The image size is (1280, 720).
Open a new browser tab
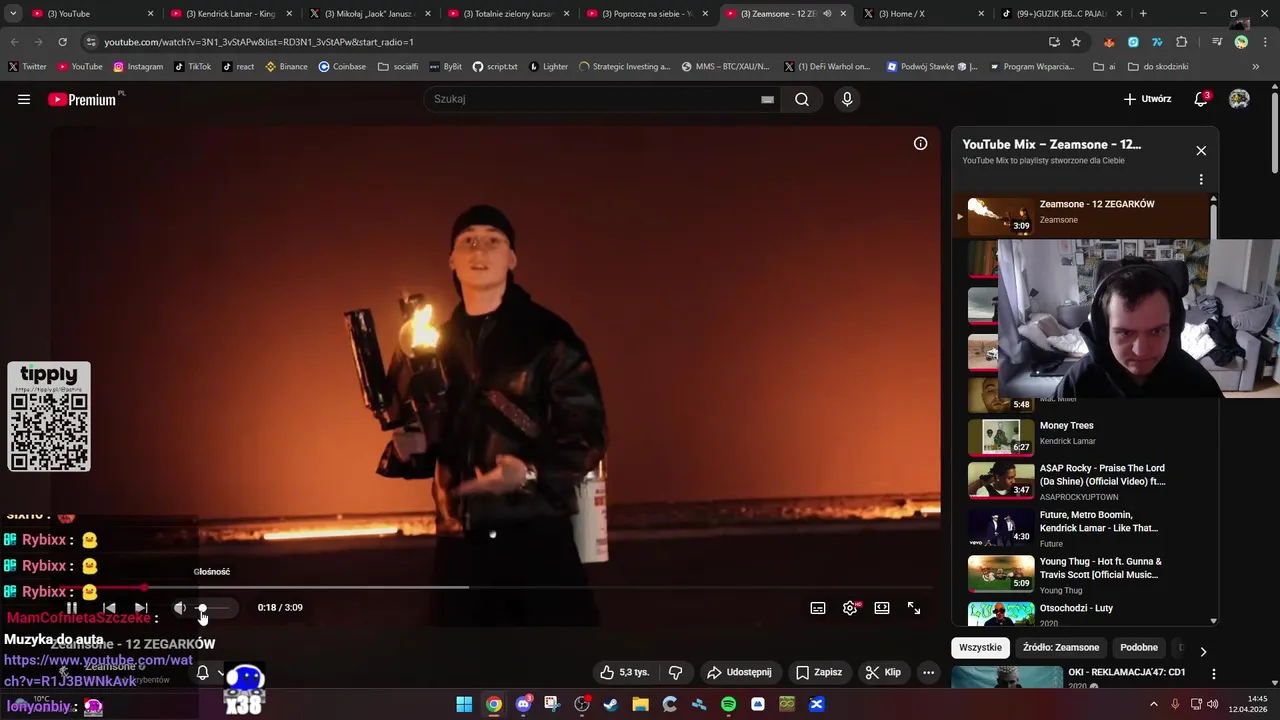coord(1143,14)
